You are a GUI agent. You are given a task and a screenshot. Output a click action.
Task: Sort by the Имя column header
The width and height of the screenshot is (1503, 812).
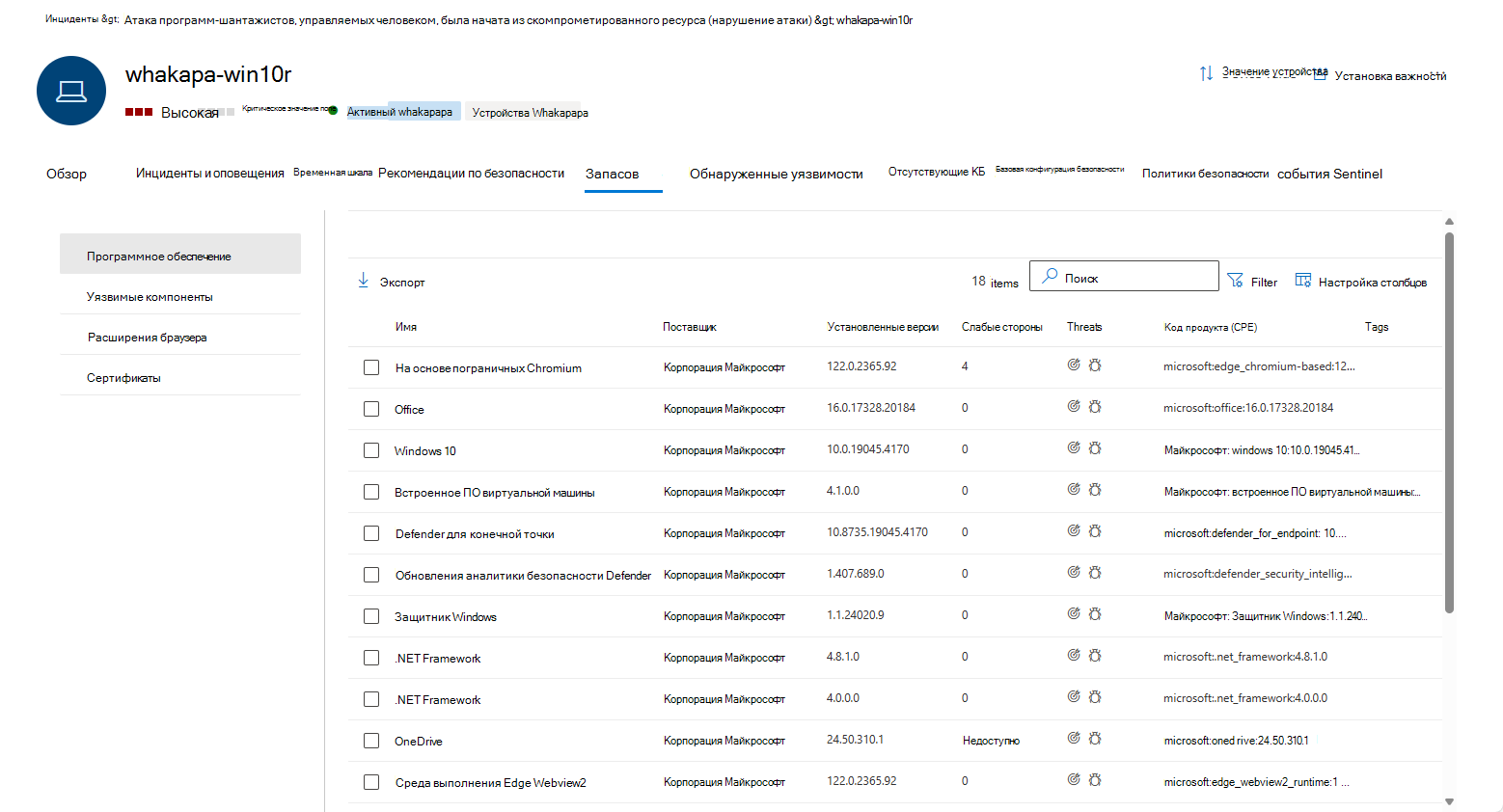(x=406, y=327)
